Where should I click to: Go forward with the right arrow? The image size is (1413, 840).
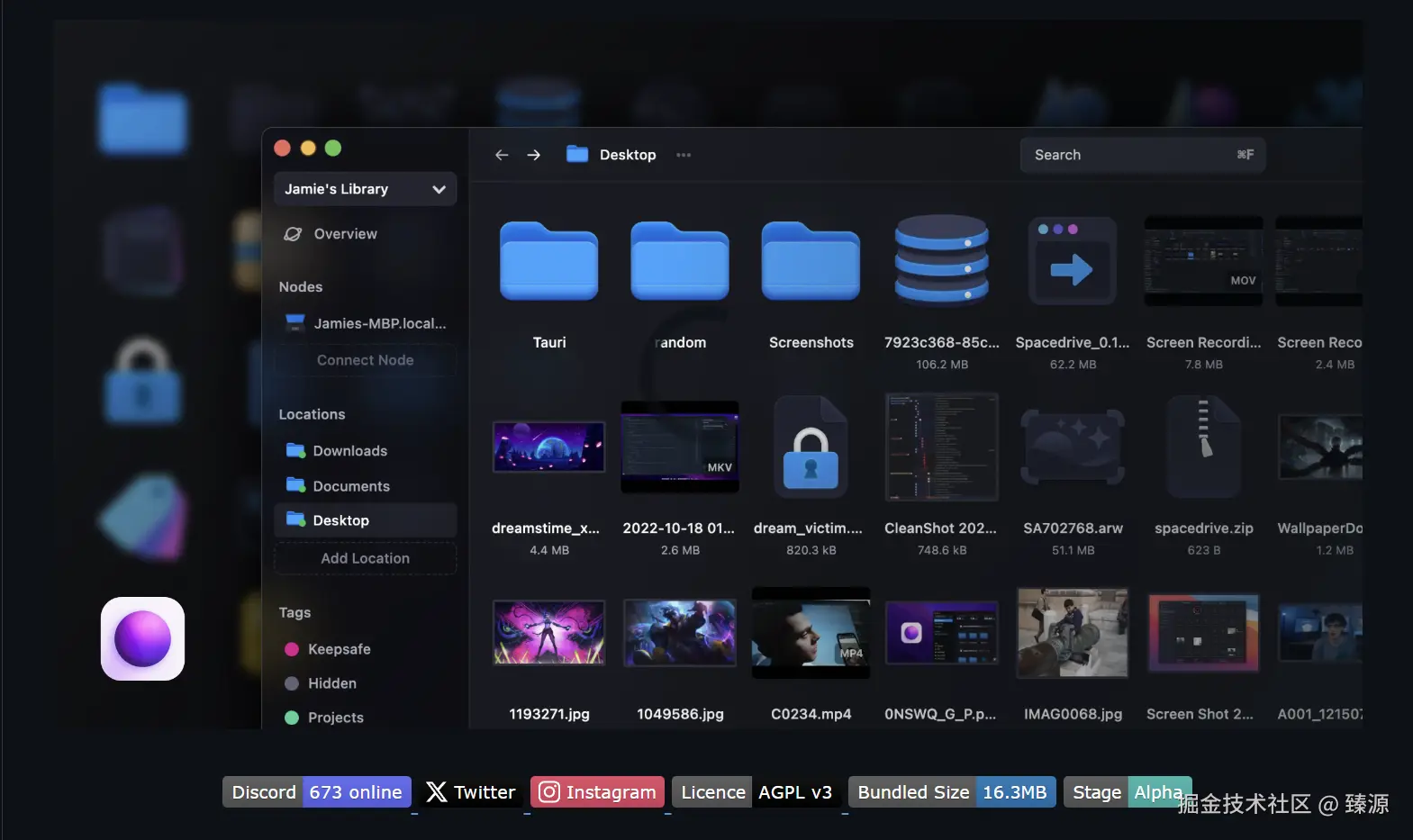pos(534,155)
